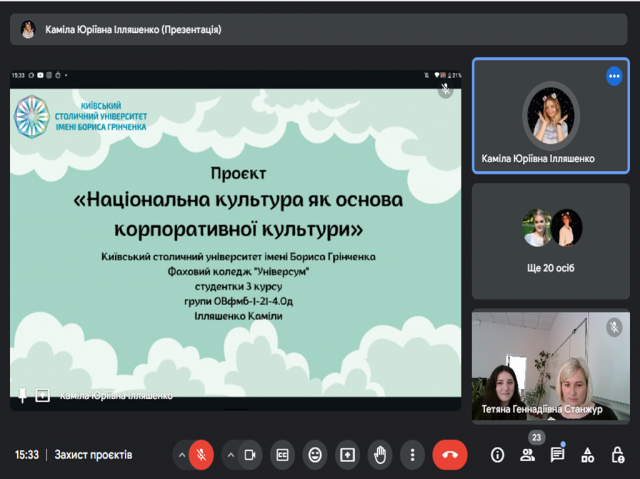Toggle closed captions
The width and height of the screenshot is (640, 479).
282,455
